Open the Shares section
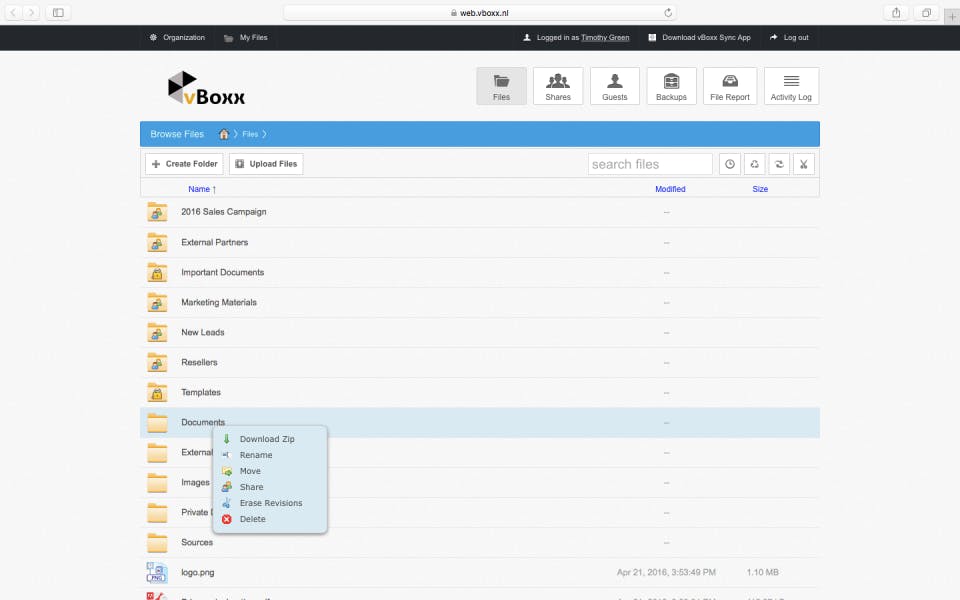This screenshot has height=600, width=960. click(558, 86)
